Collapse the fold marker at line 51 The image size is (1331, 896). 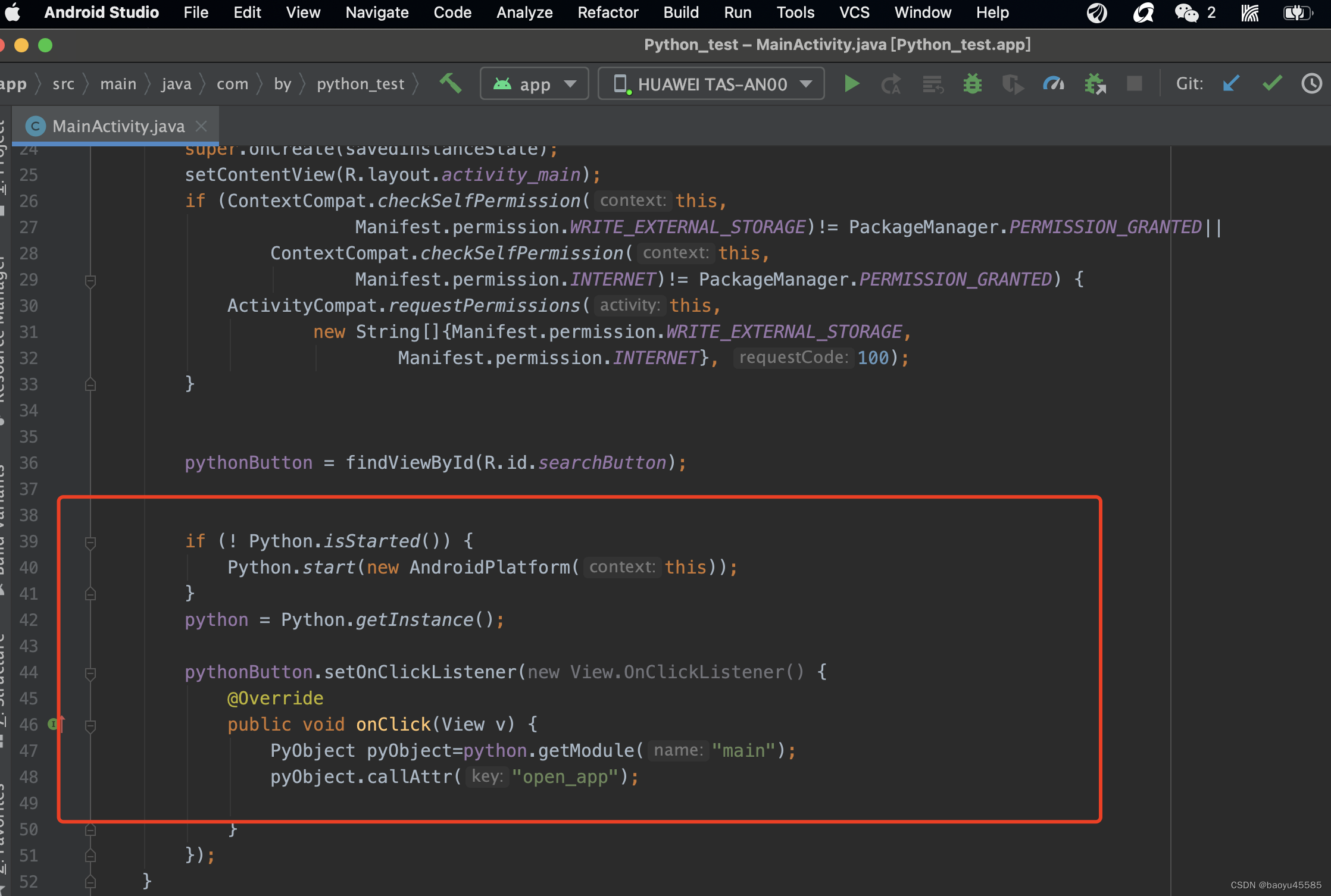[x=90, y=856]
